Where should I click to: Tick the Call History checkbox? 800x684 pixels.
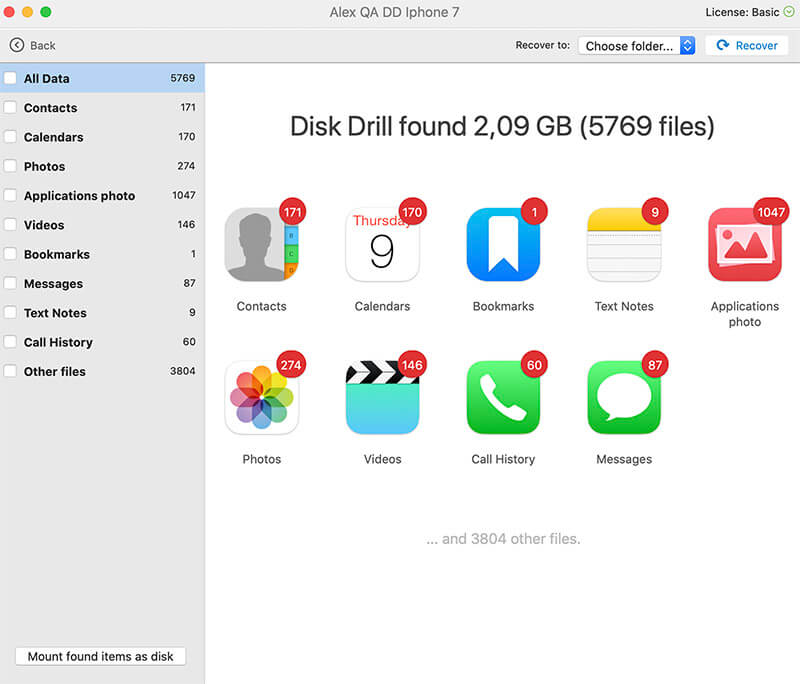click(x=10, y=342)
